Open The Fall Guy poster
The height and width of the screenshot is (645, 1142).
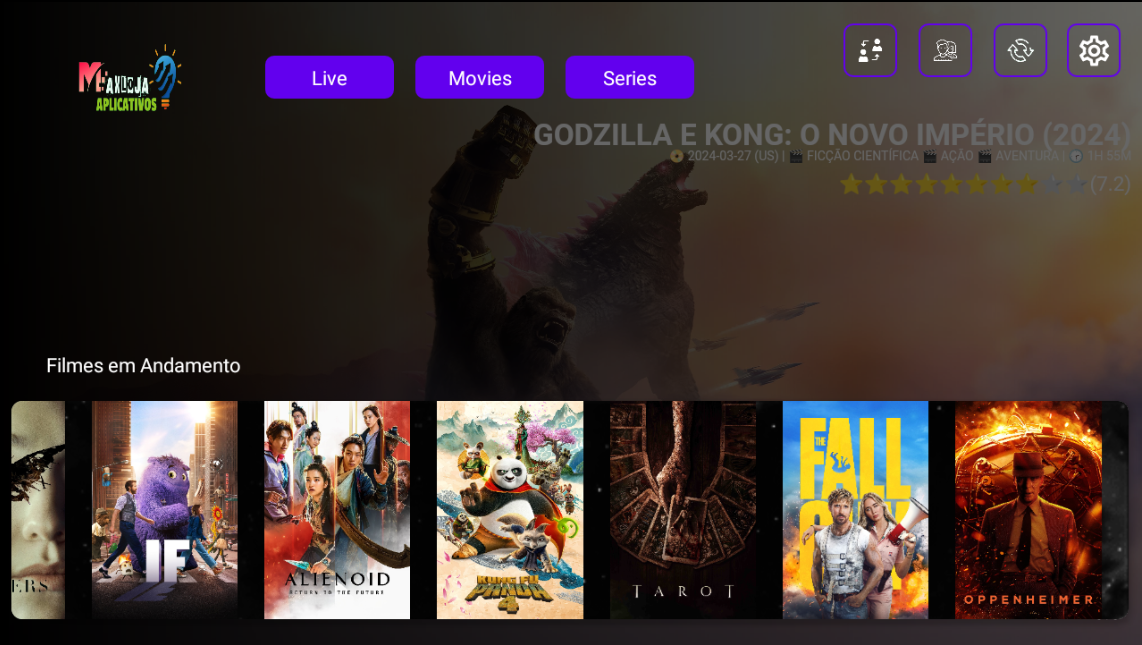point(855,510)
